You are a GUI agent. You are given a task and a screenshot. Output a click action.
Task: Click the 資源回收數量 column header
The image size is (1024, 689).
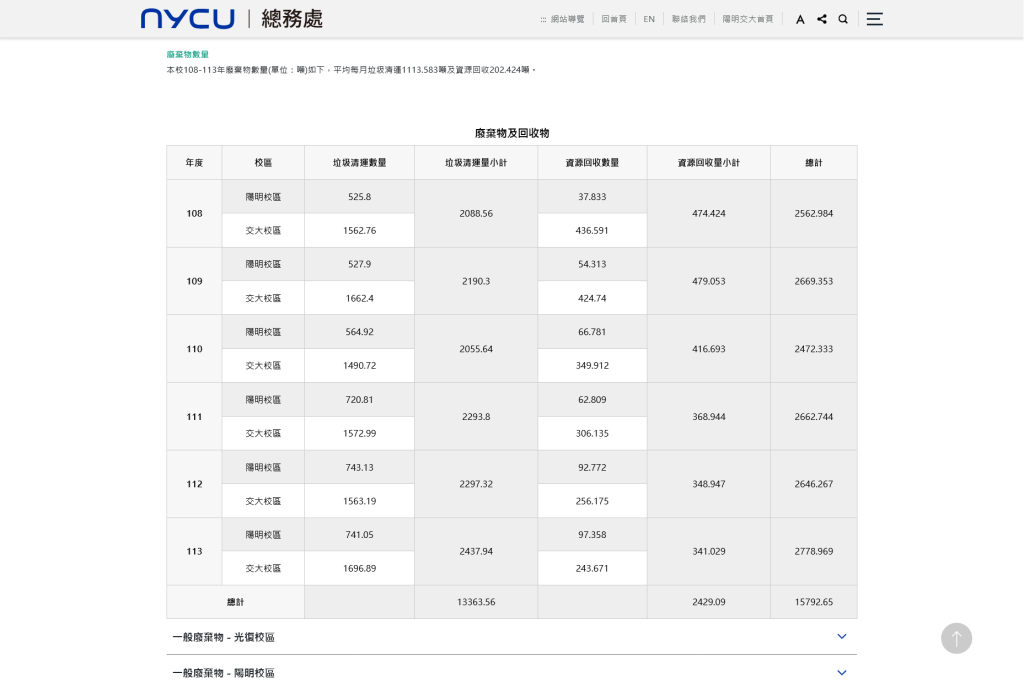coord(592,163)
